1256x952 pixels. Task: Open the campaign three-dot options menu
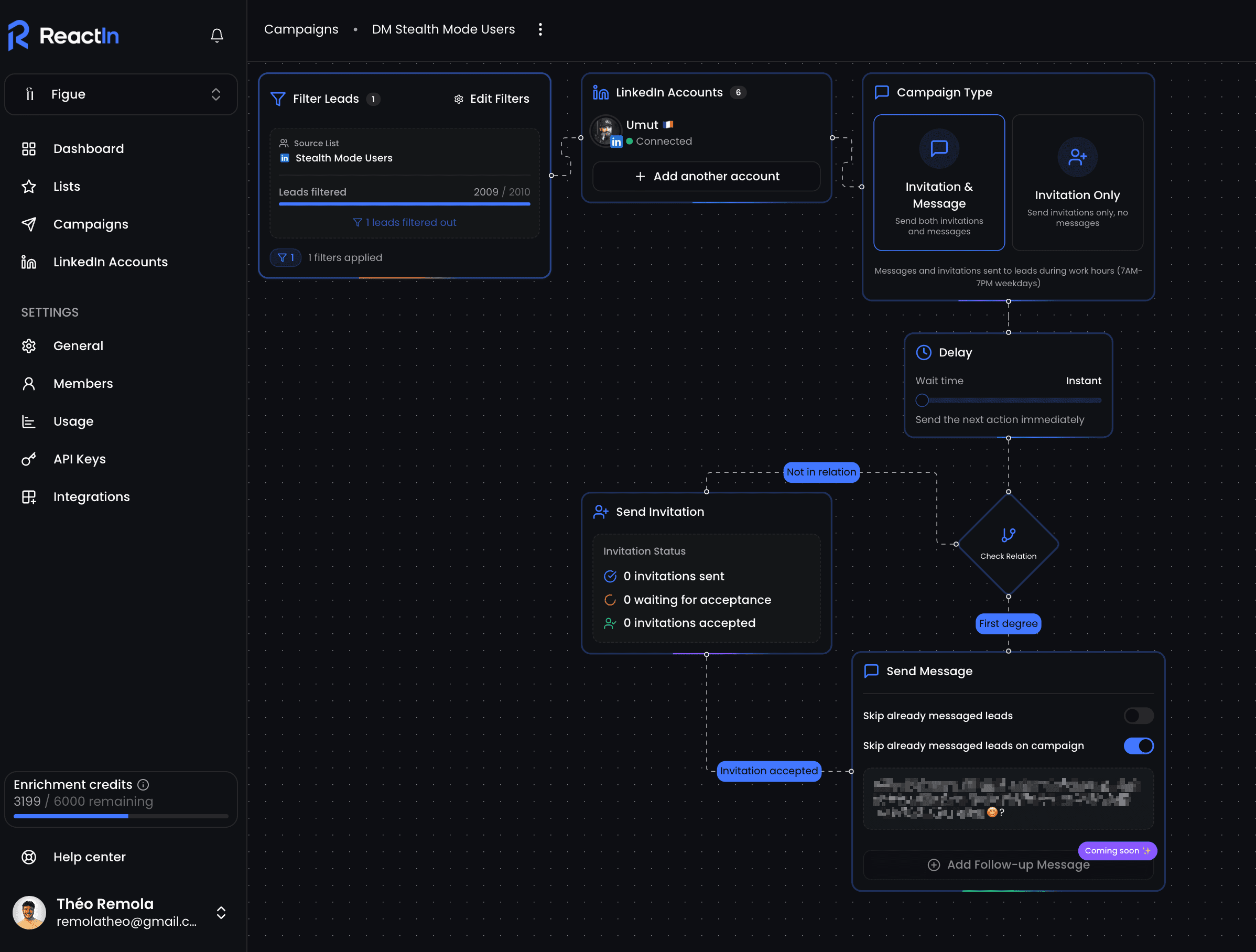[540, 29]
